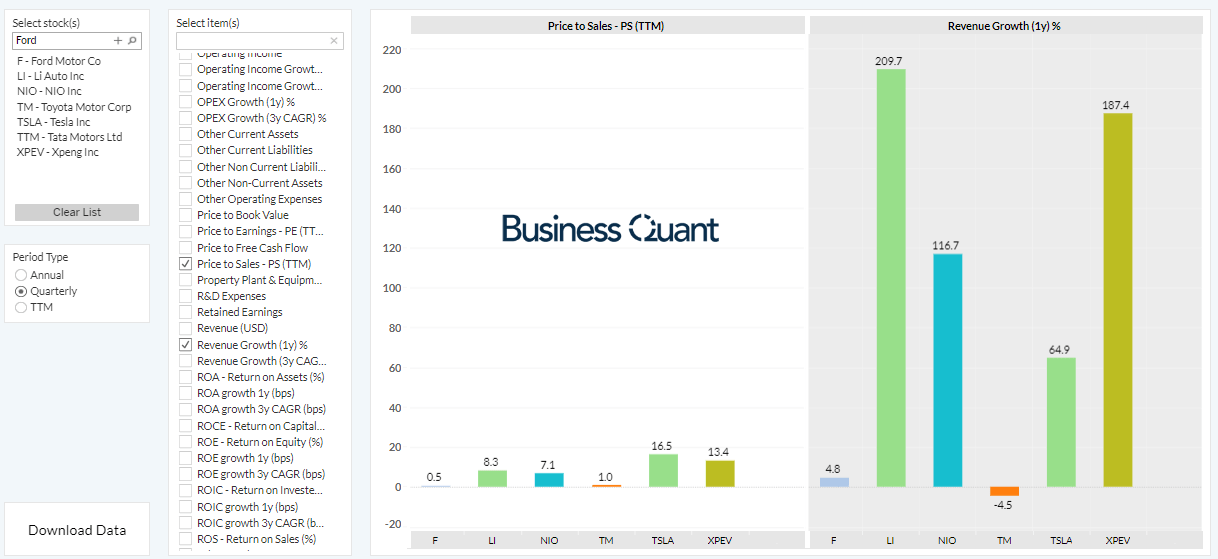The height and width of the screenshot is (559, 1218).
Task: Check the ROE growth 3y CAGR (bps) item
Action: pyautogui.click(x=185, y=474)
